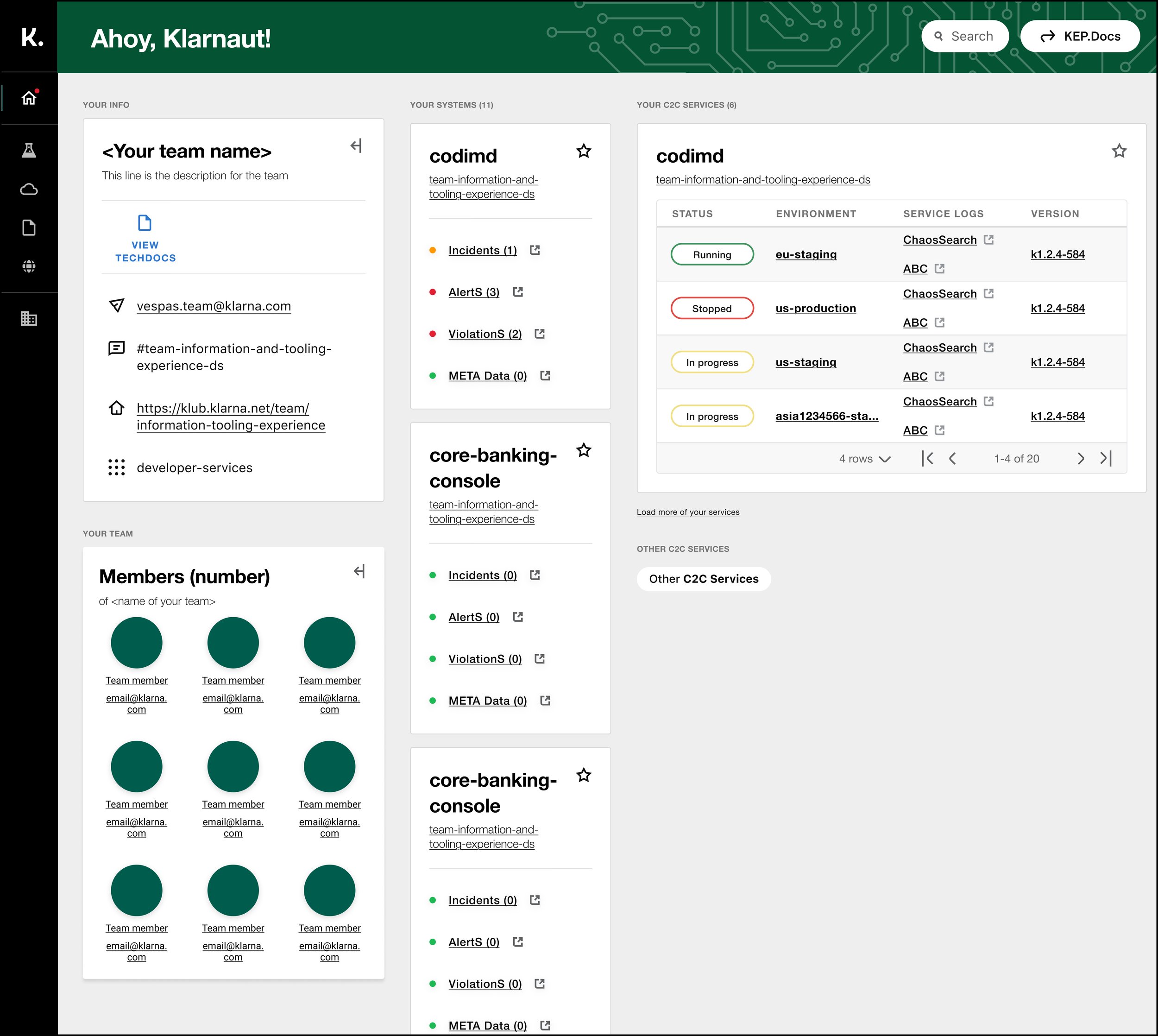Open the us-staging environment link
The image size is (1158, 1036).
point(806,362)
